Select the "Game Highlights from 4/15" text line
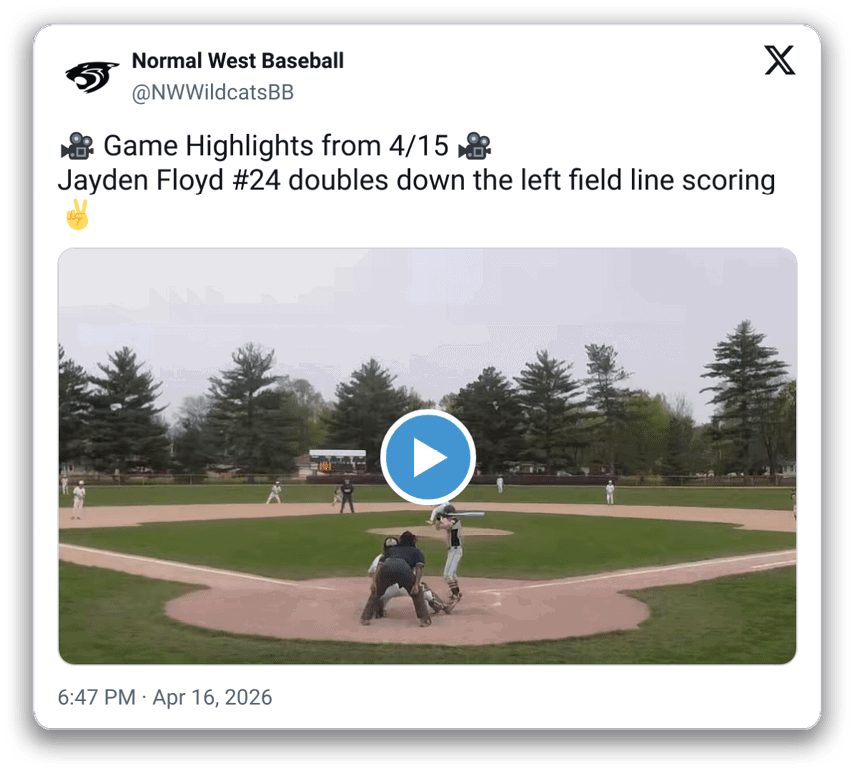Viewport: 854px width, 772px height. click(276, 146)
